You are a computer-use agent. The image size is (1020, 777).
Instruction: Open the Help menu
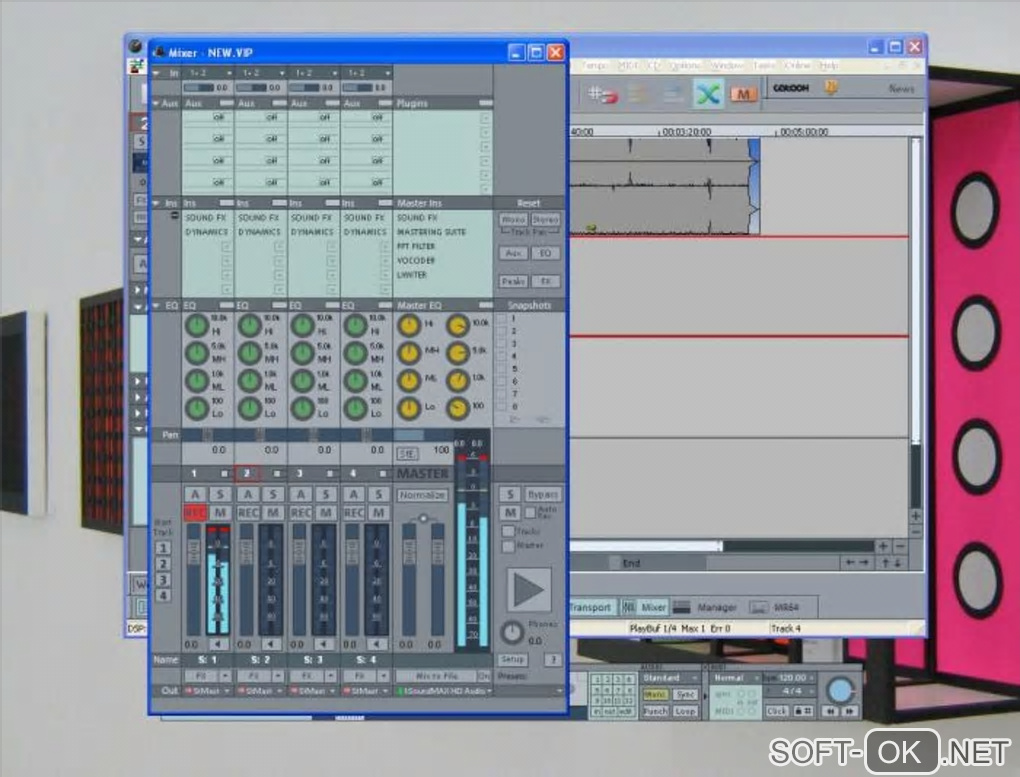point(827,66)
